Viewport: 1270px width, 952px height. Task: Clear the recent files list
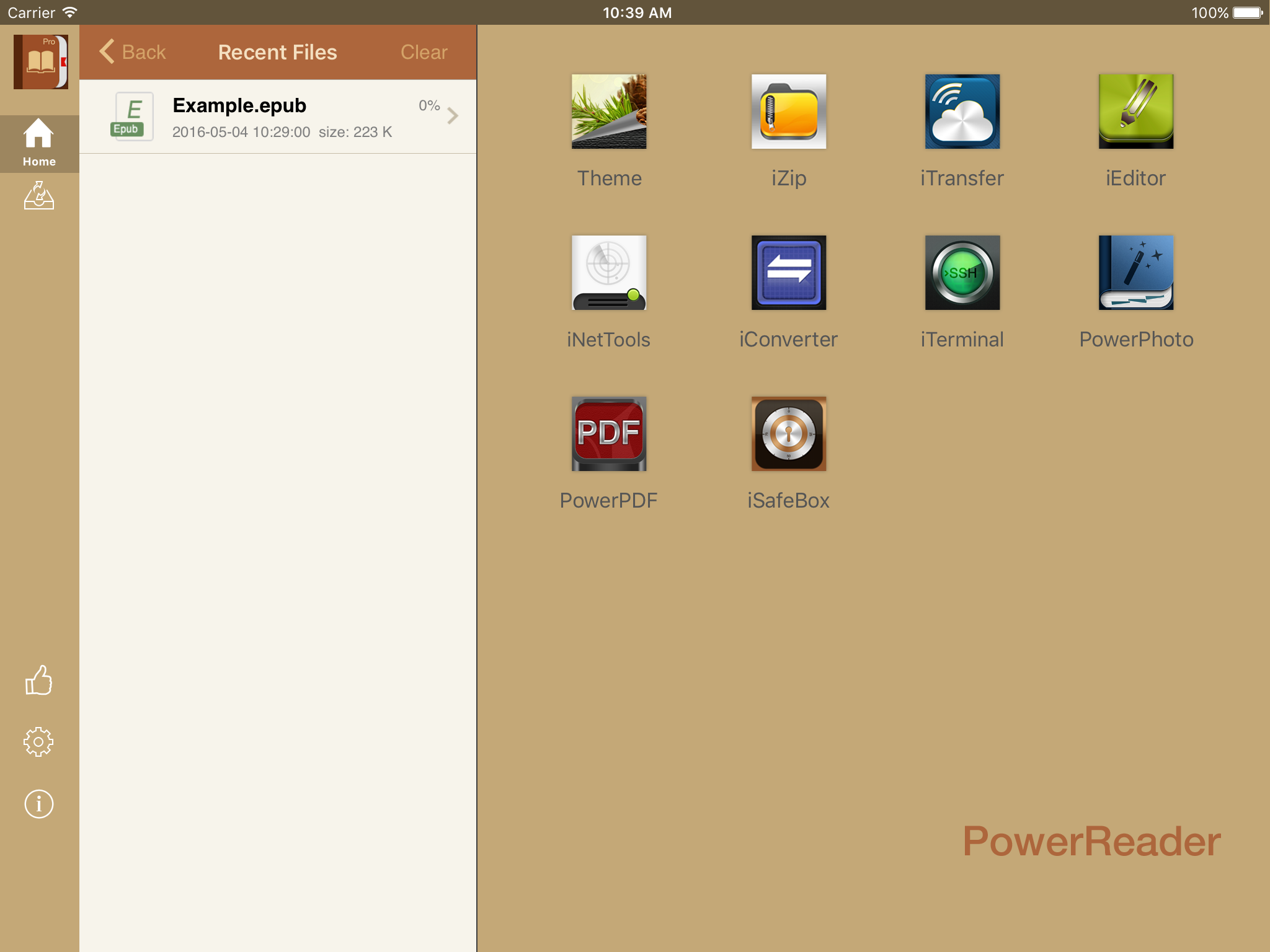tap(424, 53)
